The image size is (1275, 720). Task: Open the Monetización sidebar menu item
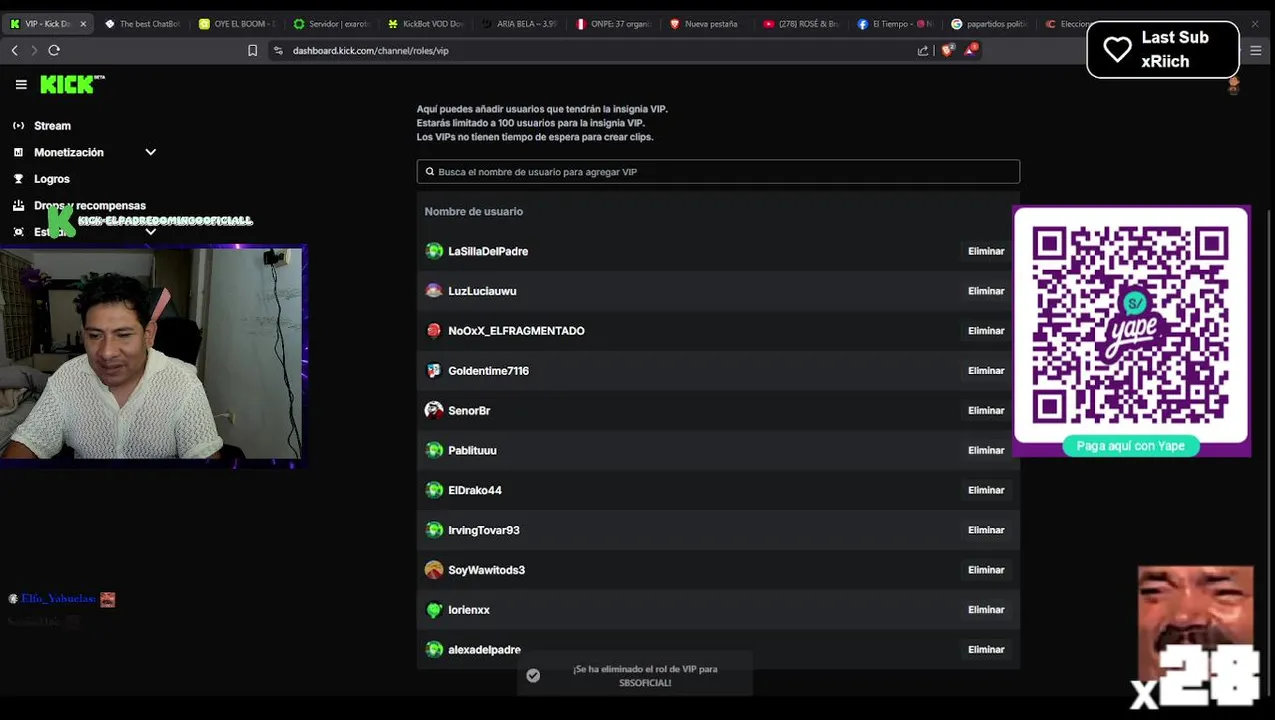coord(69,152)
